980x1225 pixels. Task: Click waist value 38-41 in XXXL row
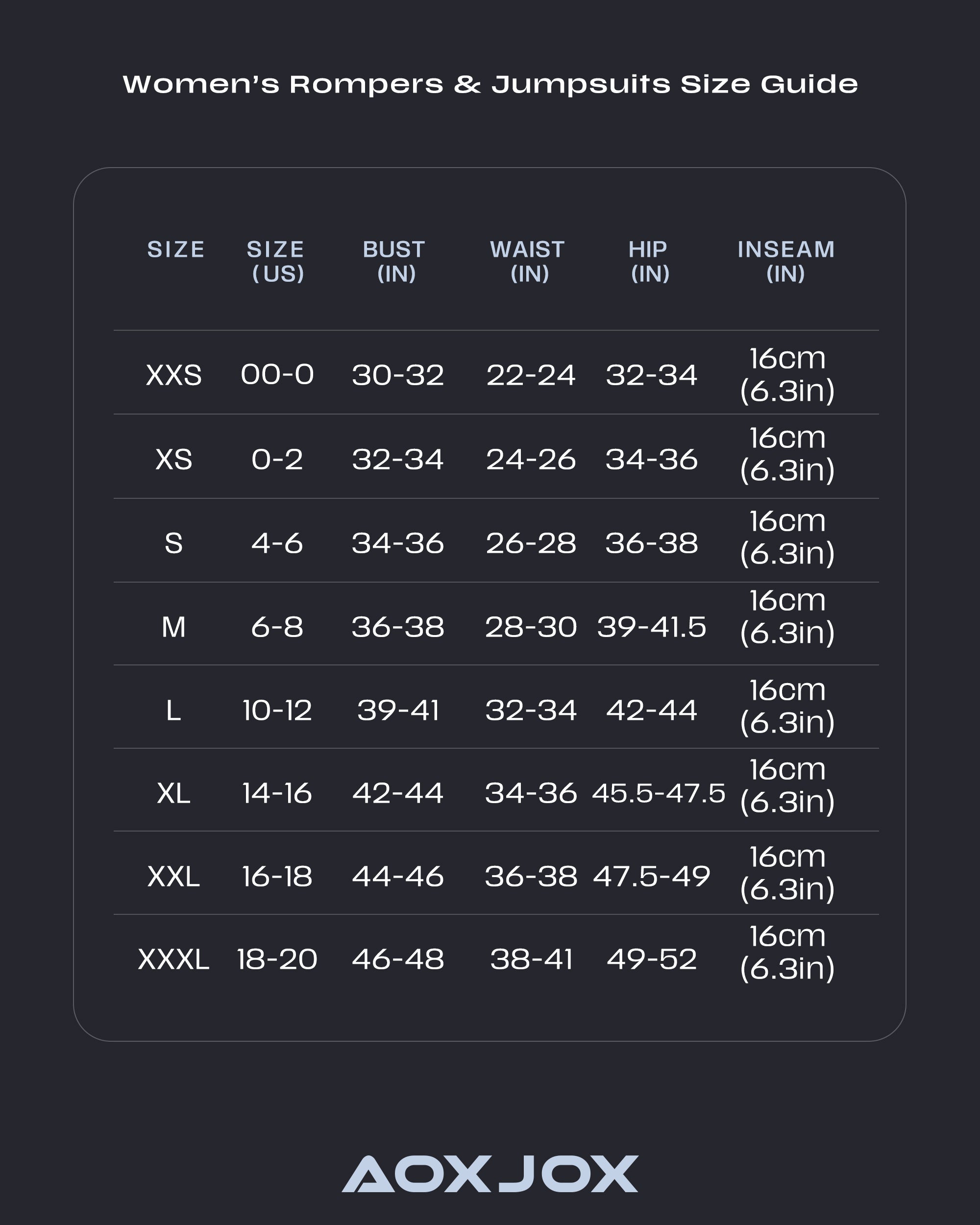(x=531, y=959)
